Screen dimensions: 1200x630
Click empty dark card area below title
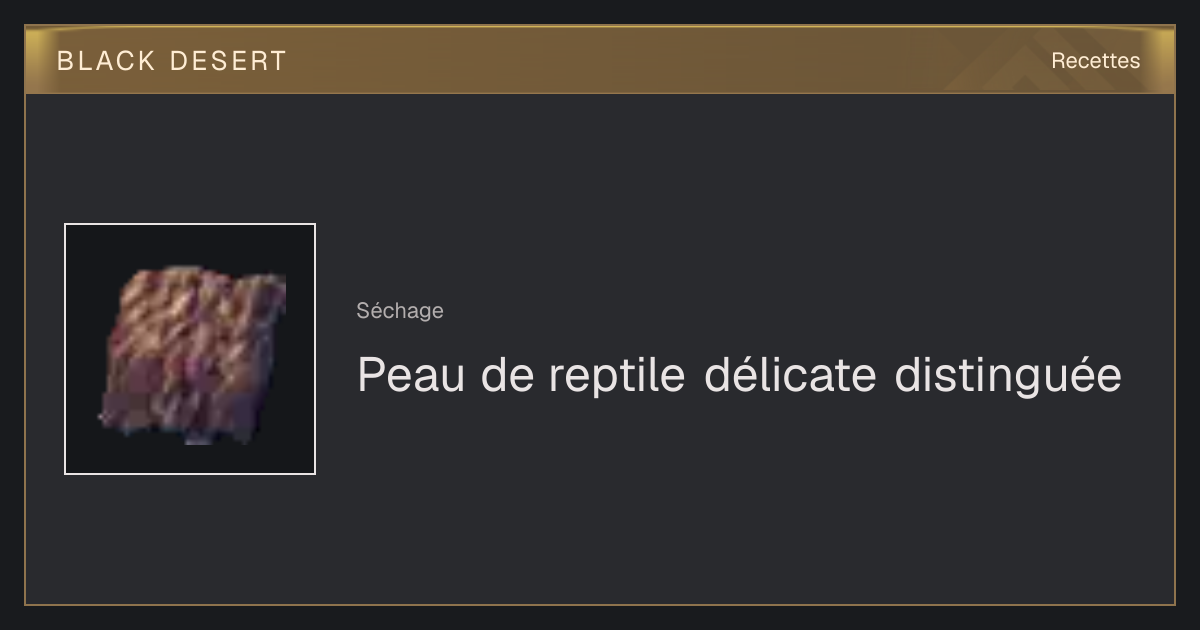(x=740, y=500)
